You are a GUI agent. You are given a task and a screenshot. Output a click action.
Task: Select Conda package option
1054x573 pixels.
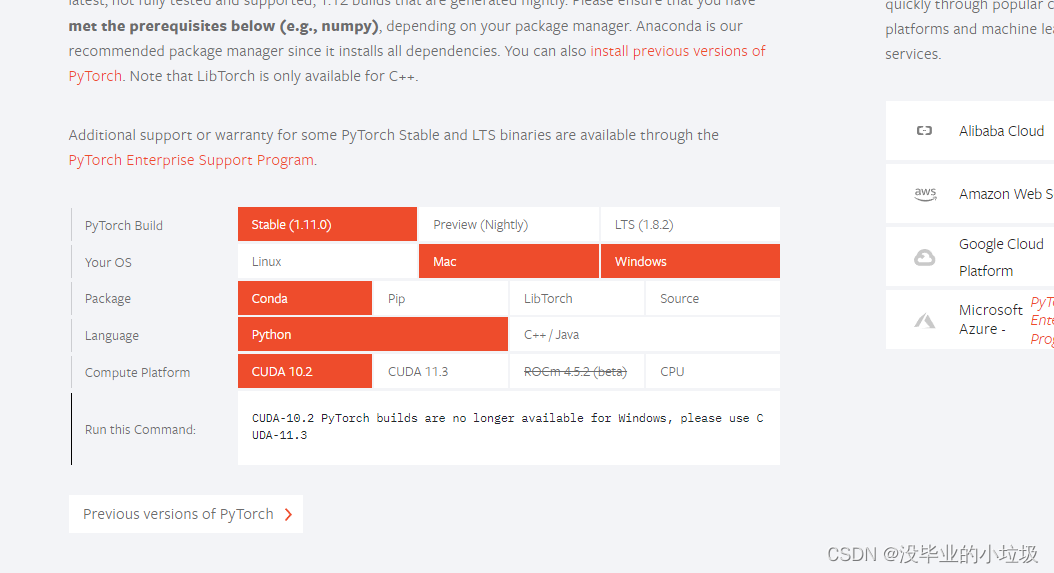pos(305,299)
